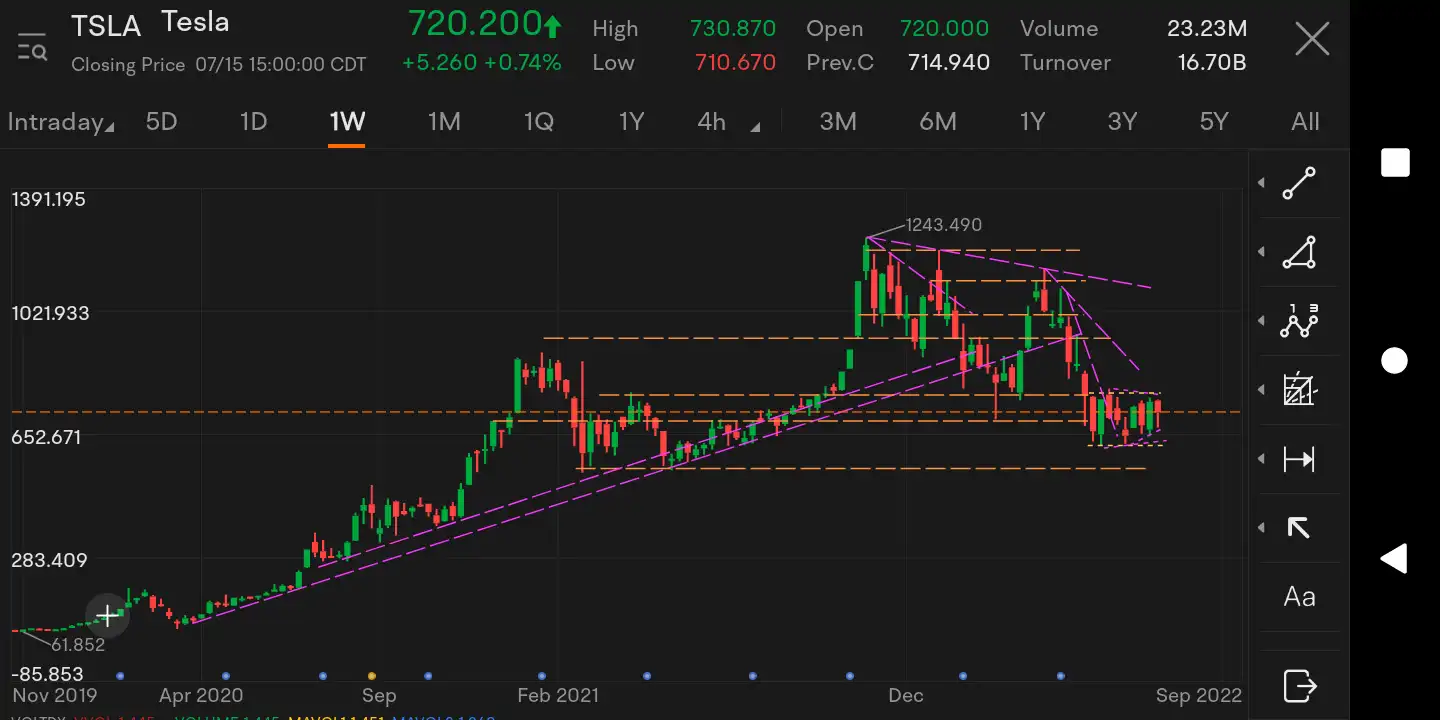Tap the Feb 2021 date axis label

click(557, 696)
